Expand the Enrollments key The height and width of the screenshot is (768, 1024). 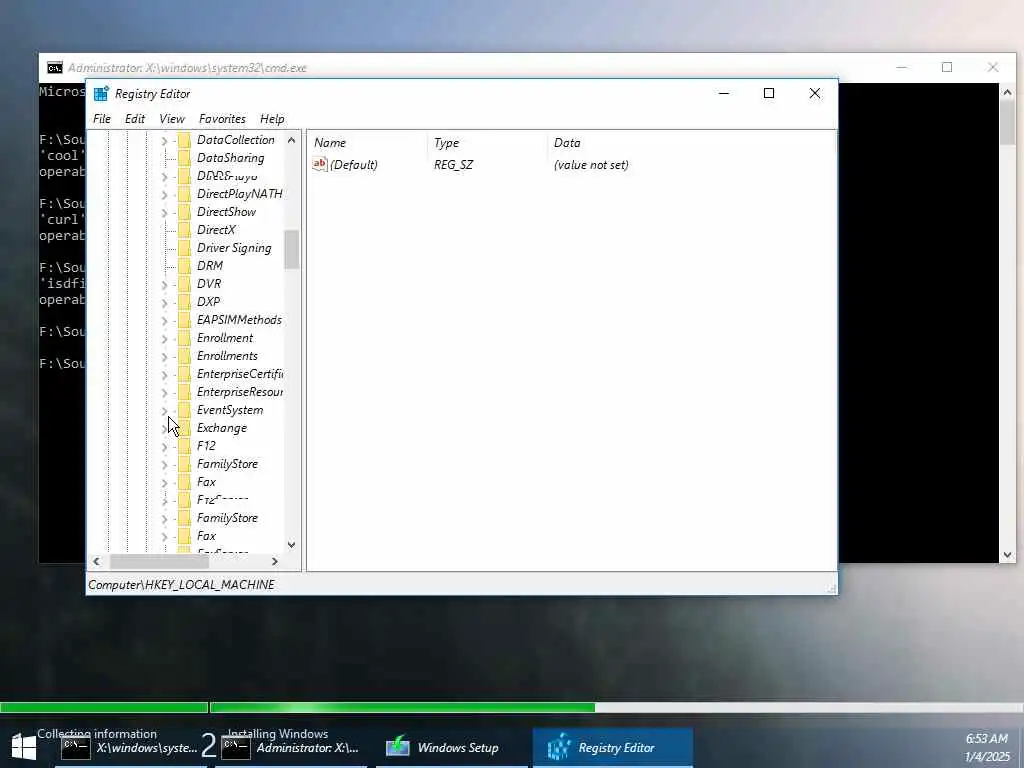pyautogui.click(x=165, y=356)
